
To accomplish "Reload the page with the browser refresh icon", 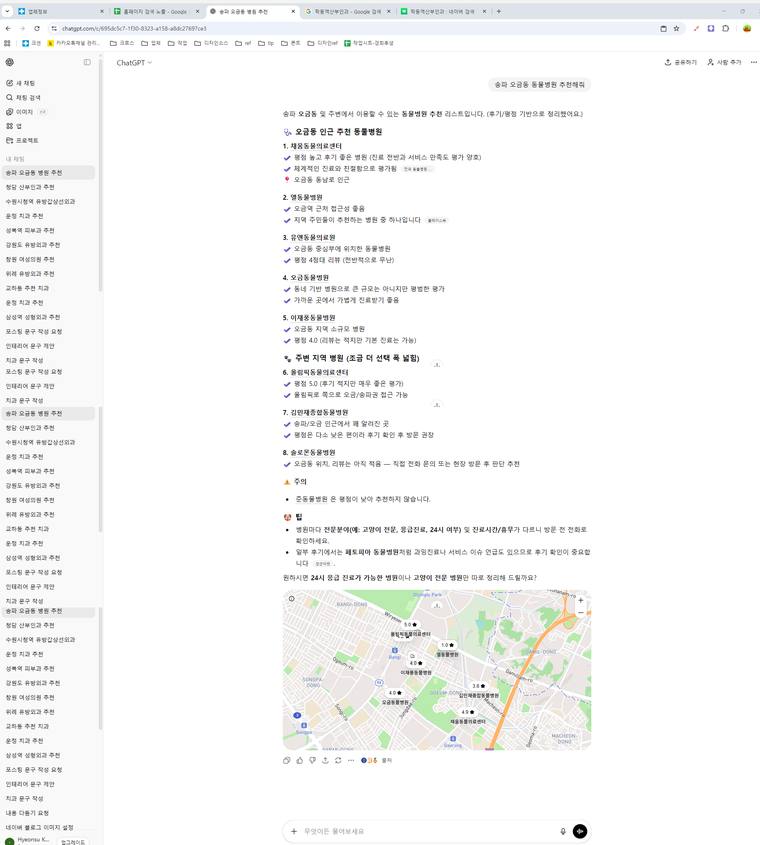I will [37, 29].
